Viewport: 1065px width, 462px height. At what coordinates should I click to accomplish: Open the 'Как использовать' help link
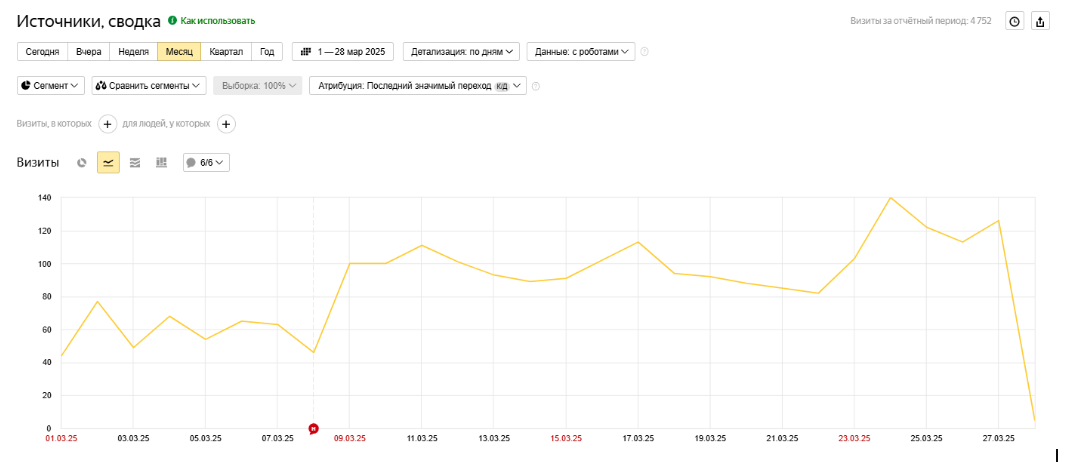click(x=212, y=21)
